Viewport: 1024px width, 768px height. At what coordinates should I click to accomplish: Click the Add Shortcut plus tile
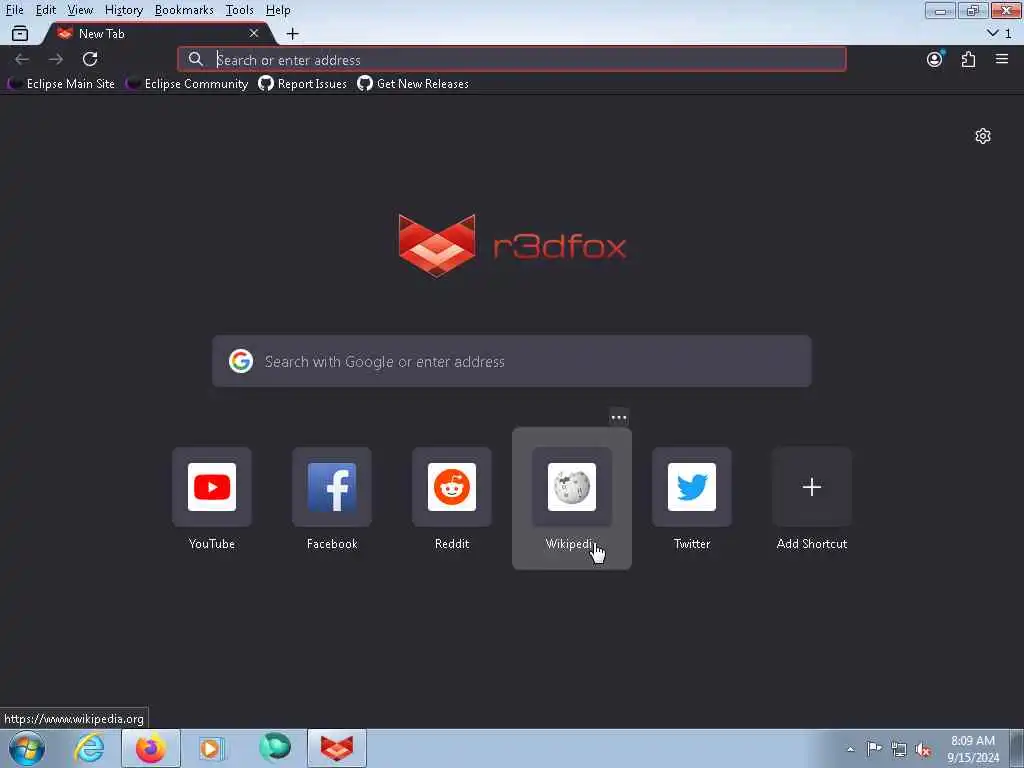tap(812, 487)
